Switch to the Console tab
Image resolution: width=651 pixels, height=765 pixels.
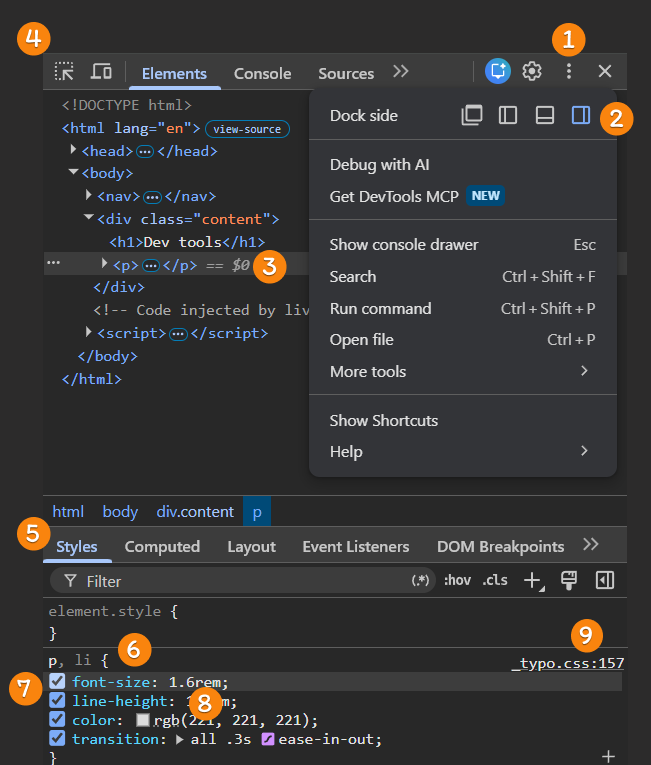point(262,73)
